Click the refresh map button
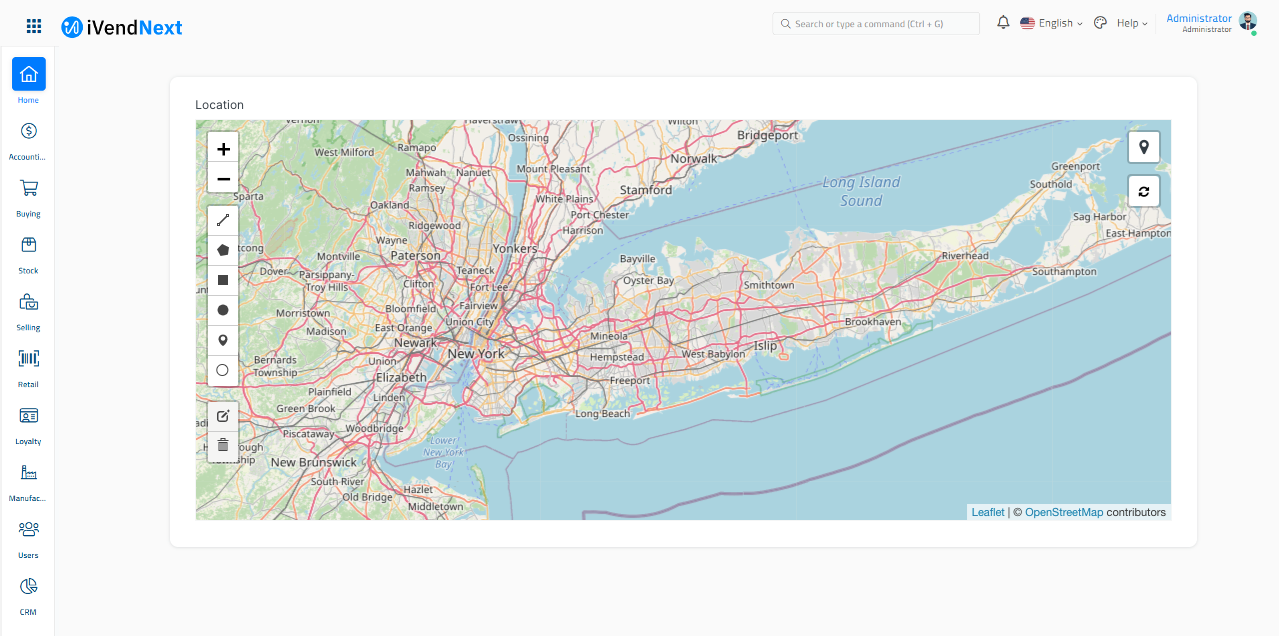The image size is (1279, 636). point(1144,191)
